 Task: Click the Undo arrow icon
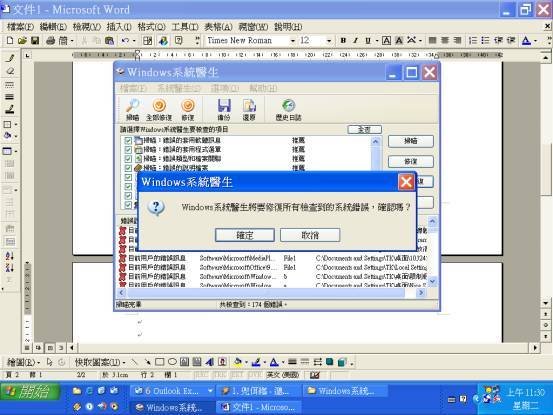click(125, 41)
